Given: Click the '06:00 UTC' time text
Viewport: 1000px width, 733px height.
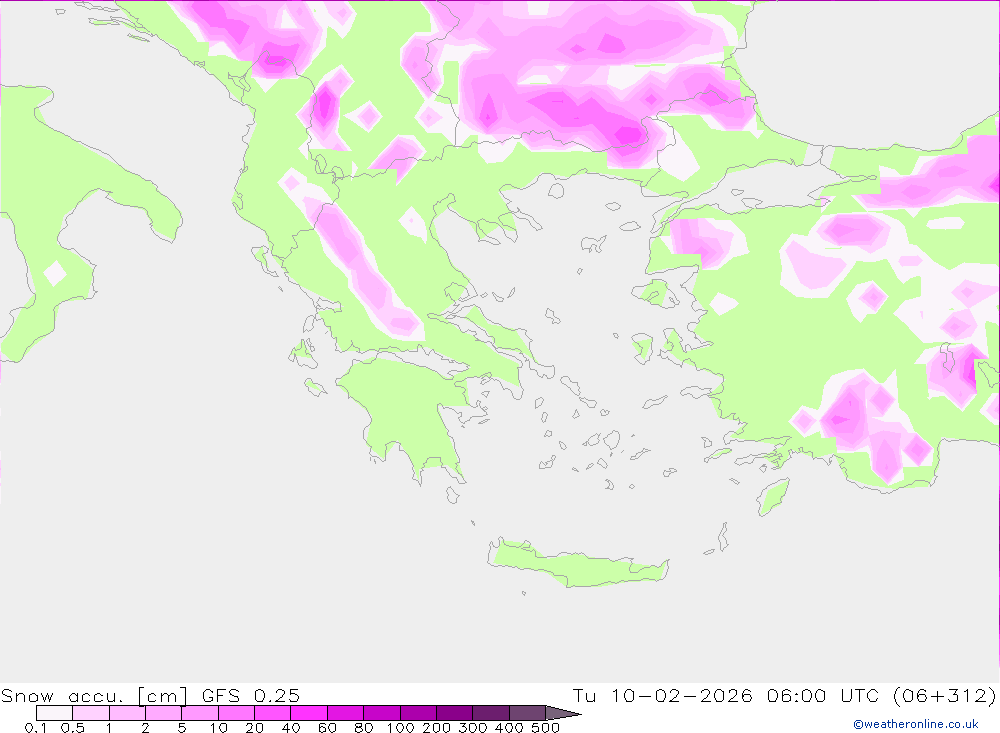Looking at the screenshot, I should click(823, 695).
